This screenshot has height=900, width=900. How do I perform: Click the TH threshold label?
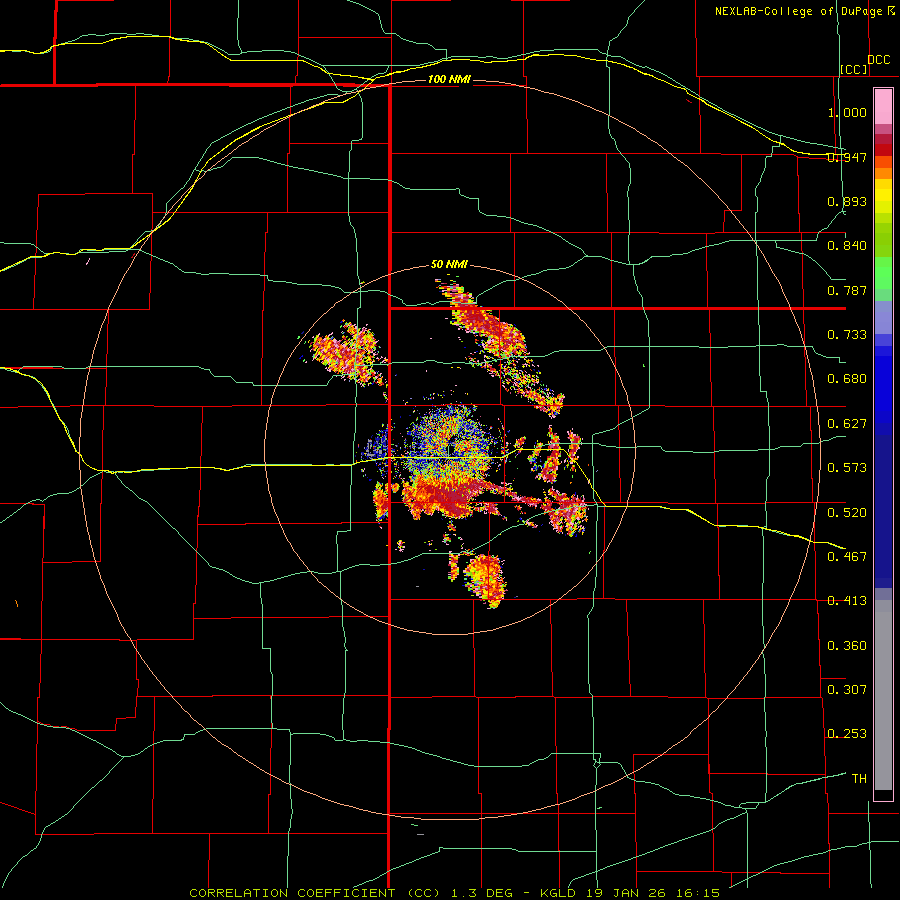(859, 779)
